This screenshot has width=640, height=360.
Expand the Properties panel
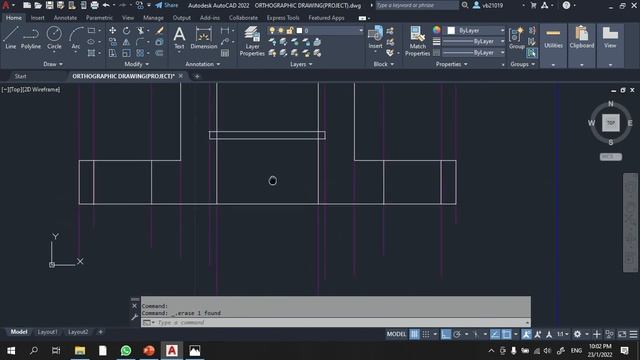[x=452, y=64]
